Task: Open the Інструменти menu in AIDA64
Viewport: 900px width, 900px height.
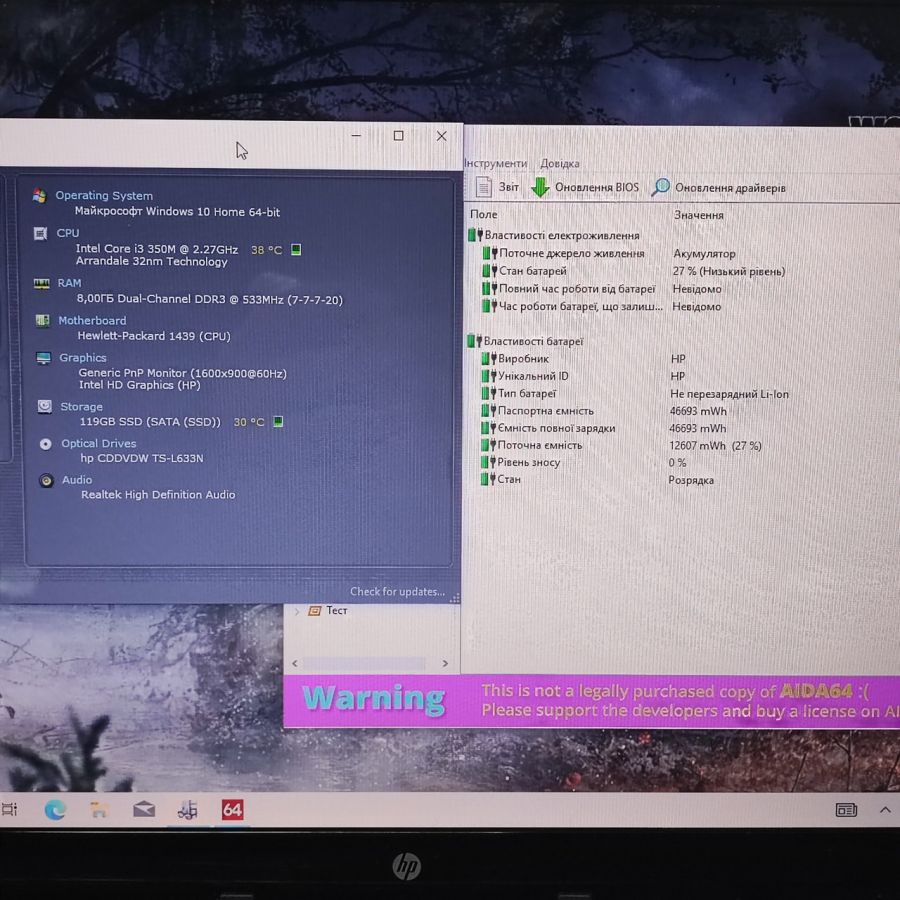Action: pos(495,163)
